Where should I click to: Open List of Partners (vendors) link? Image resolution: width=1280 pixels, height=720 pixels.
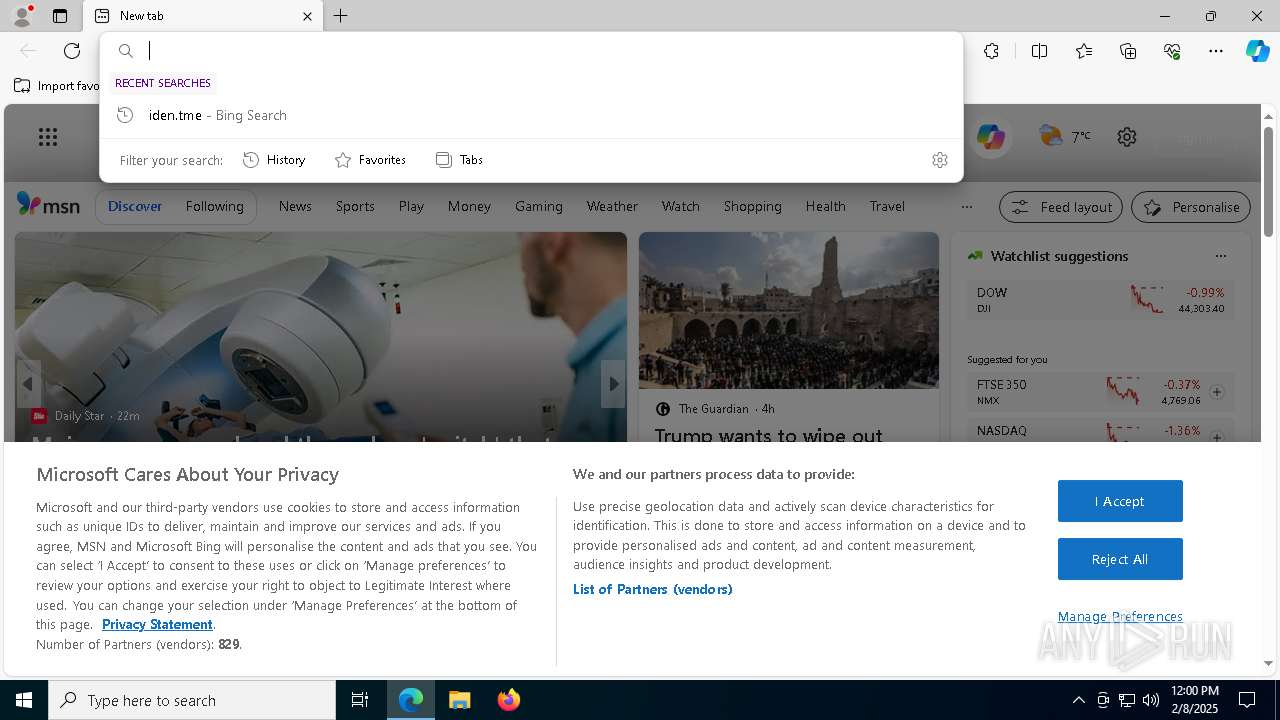coord(653,589)
